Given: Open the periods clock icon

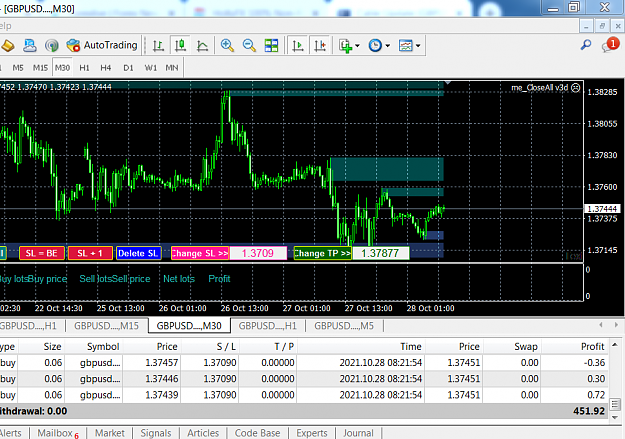Looking at the screenshot, I should (x=375, y=45).
